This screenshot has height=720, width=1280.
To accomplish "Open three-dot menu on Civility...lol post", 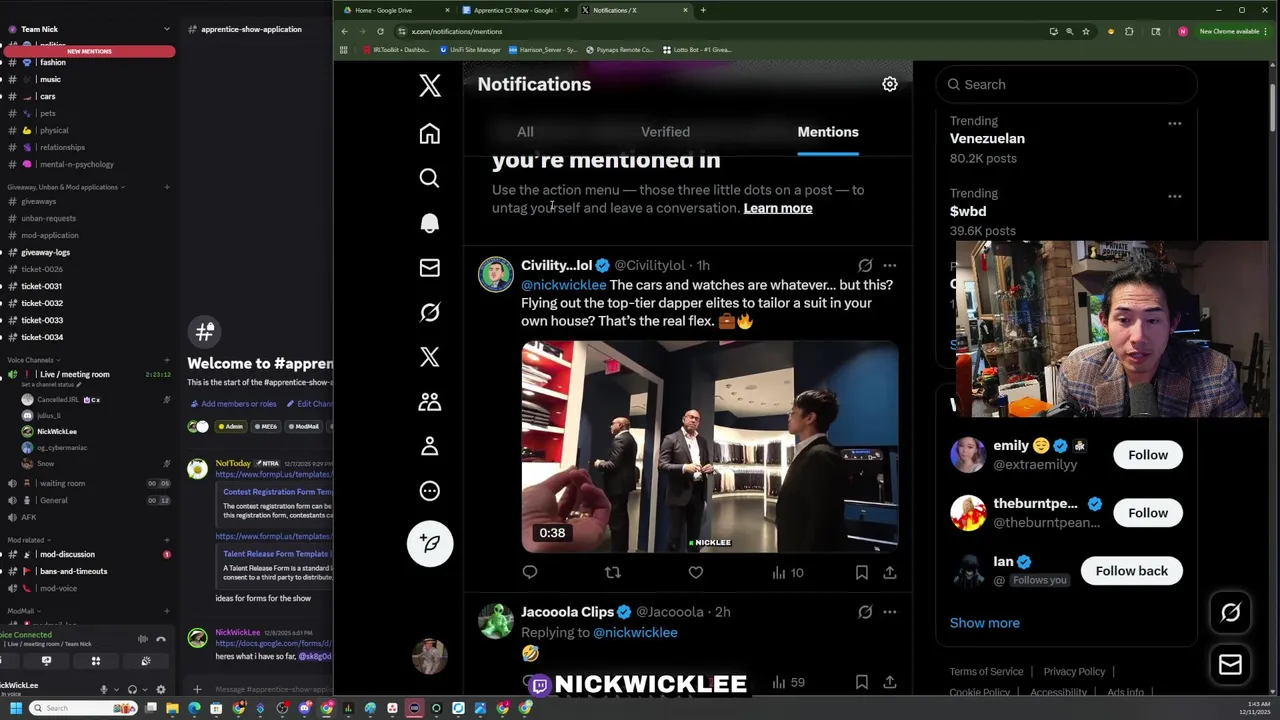I will [x=889, y=265].
